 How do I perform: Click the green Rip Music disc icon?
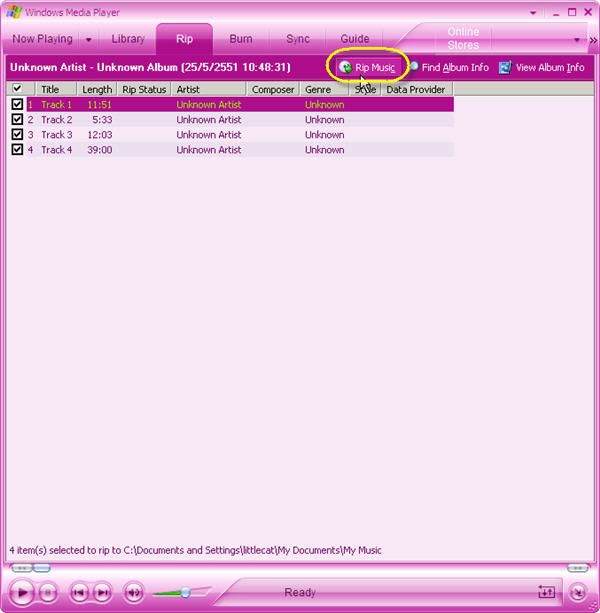[x=345, y=67]
